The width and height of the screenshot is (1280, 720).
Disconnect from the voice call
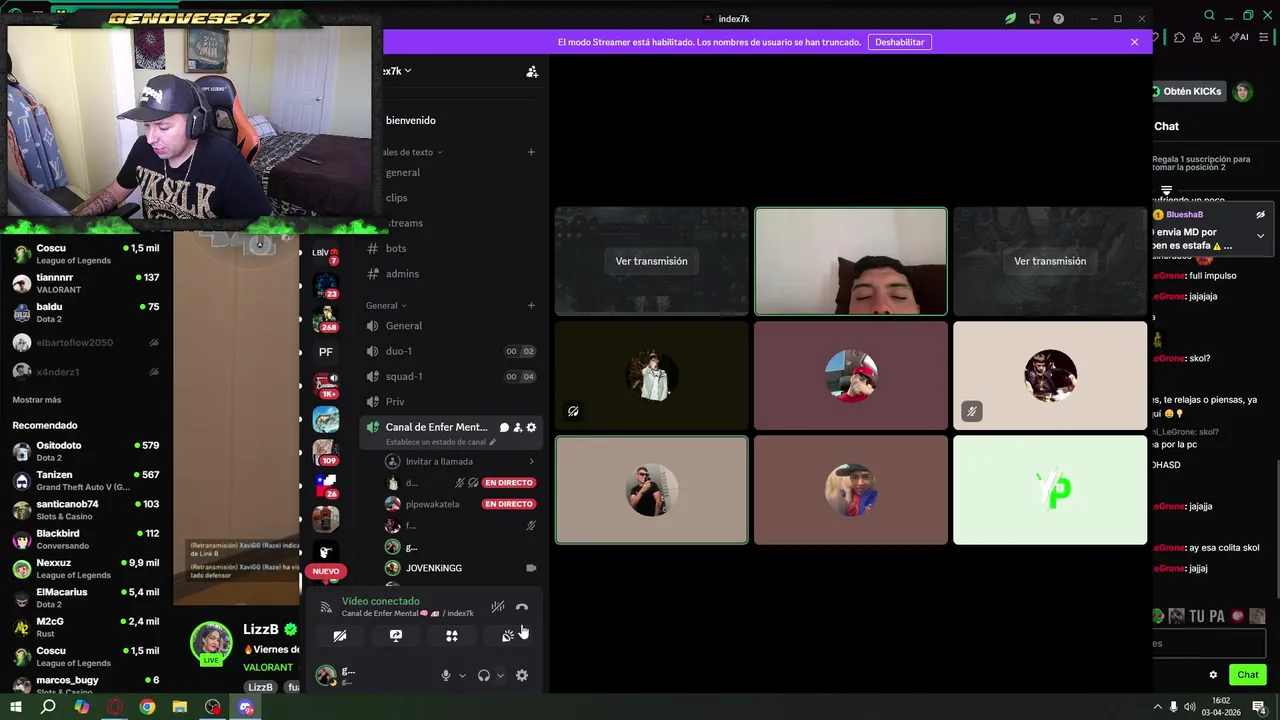tap(522, 607)
